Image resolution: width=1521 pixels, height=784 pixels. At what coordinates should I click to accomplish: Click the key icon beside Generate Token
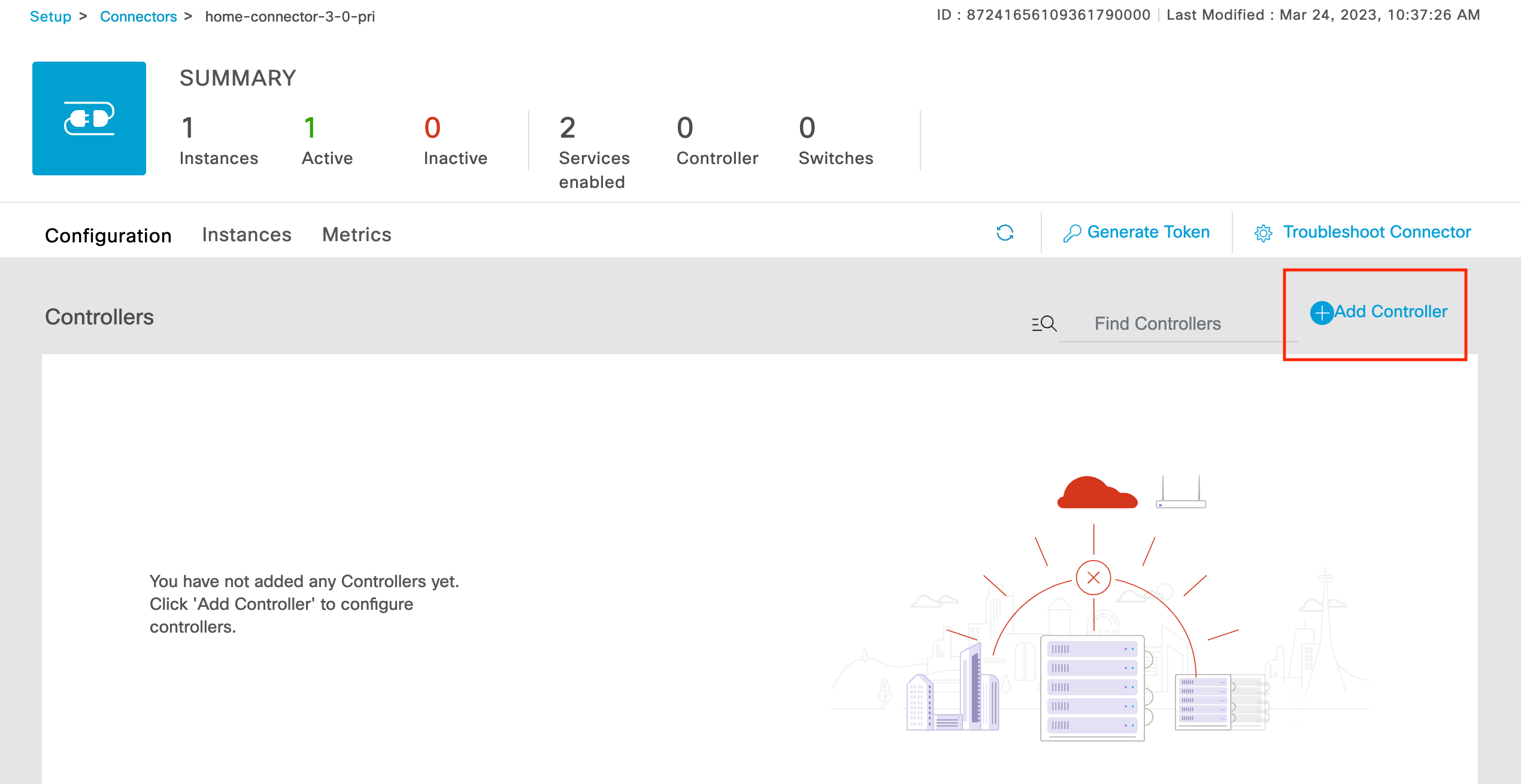[1071, 233]
